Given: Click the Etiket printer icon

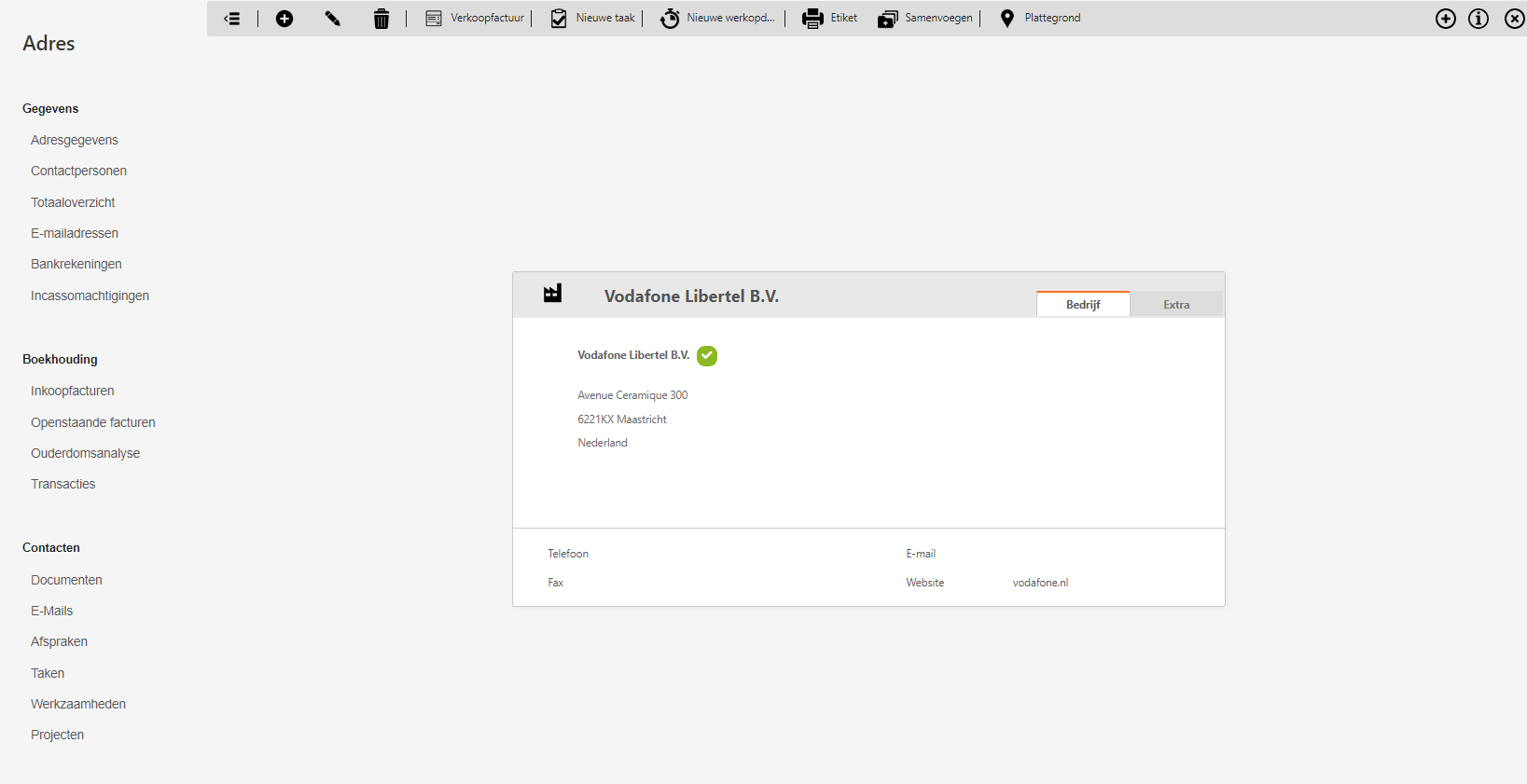Looking at the screenshot, I should click(x=812, y=19).
